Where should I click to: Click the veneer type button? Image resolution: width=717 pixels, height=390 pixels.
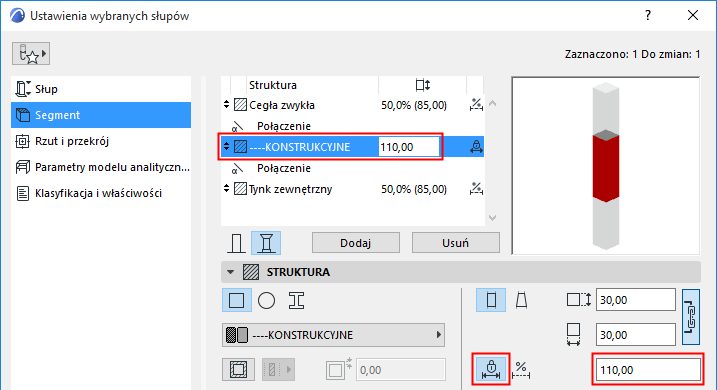tap(238, 369)
